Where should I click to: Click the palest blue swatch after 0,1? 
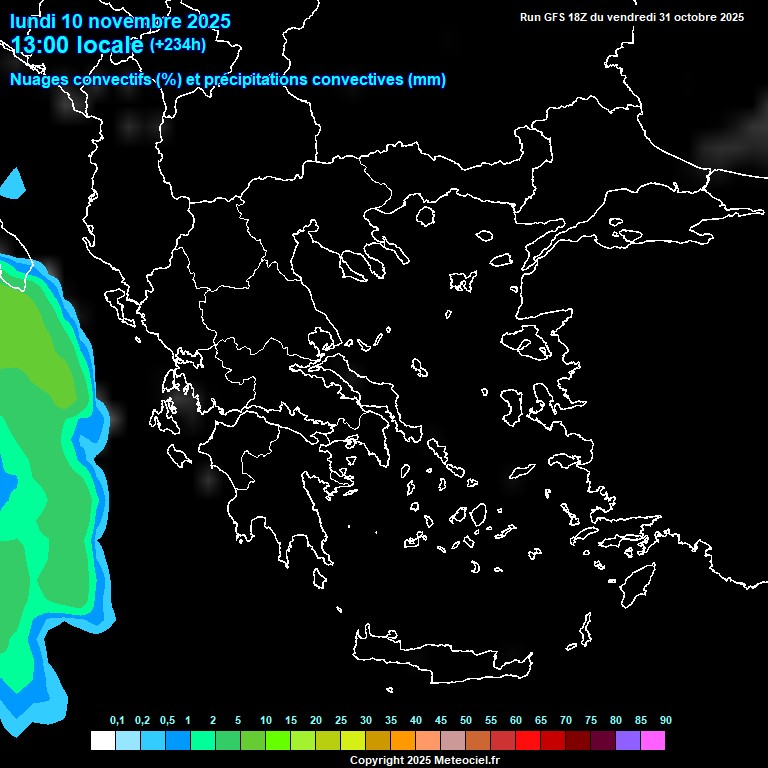pyautogui.click(x=128, y=740)
